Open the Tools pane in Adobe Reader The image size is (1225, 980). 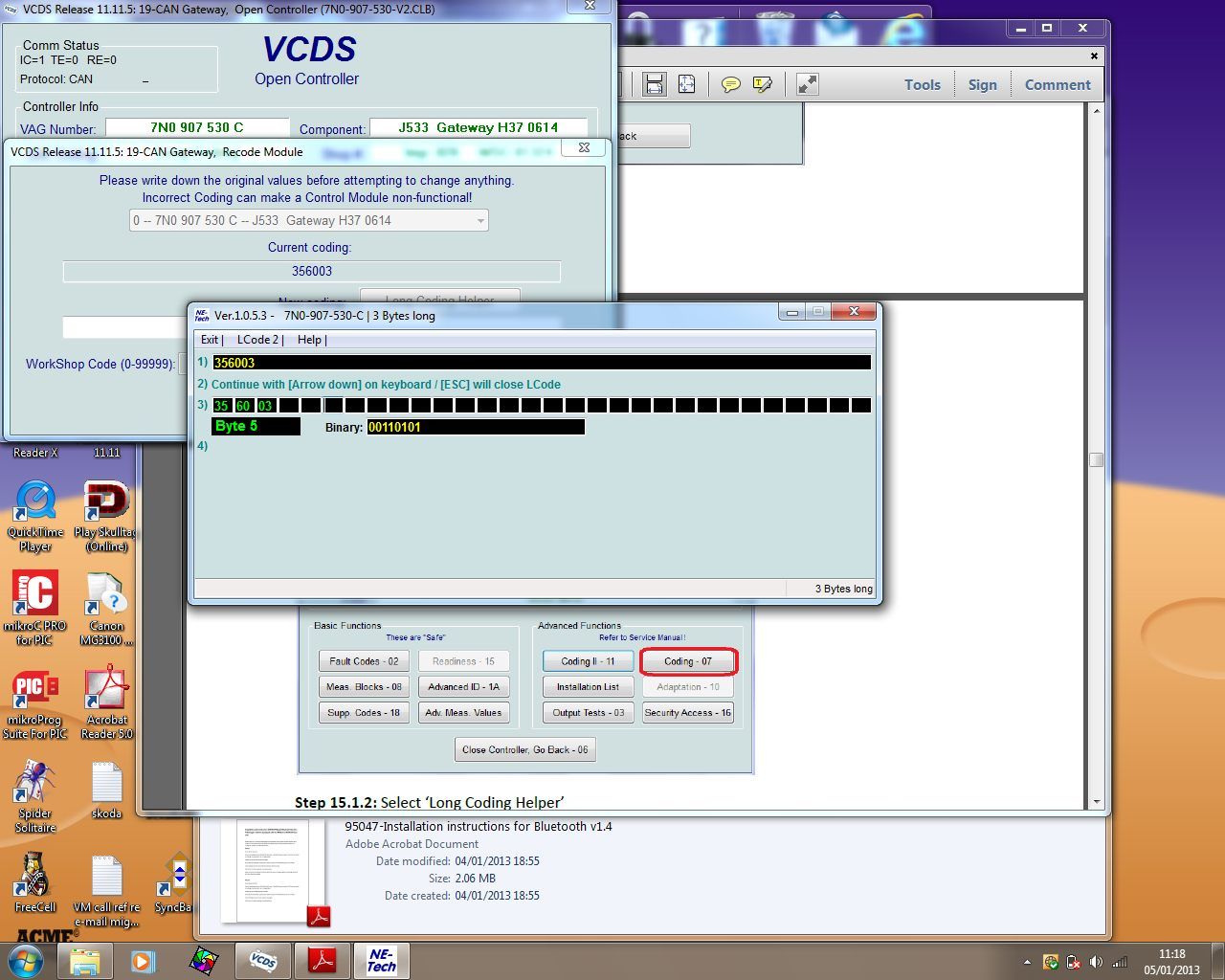[923, 84]
